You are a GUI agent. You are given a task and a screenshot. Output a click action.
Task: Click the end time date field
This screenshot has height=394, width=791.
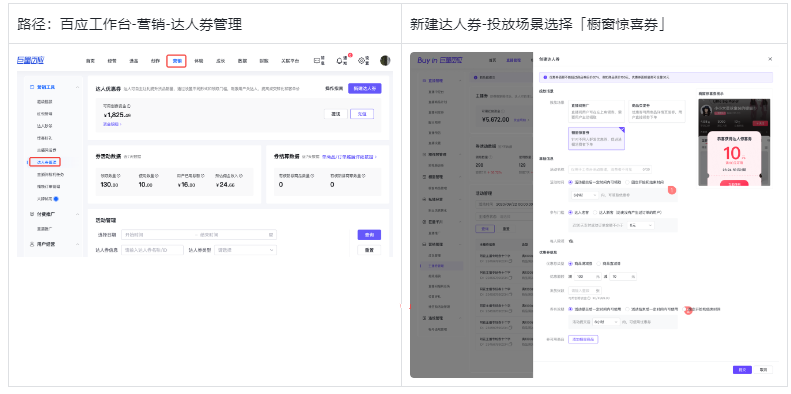pos(232,235)
